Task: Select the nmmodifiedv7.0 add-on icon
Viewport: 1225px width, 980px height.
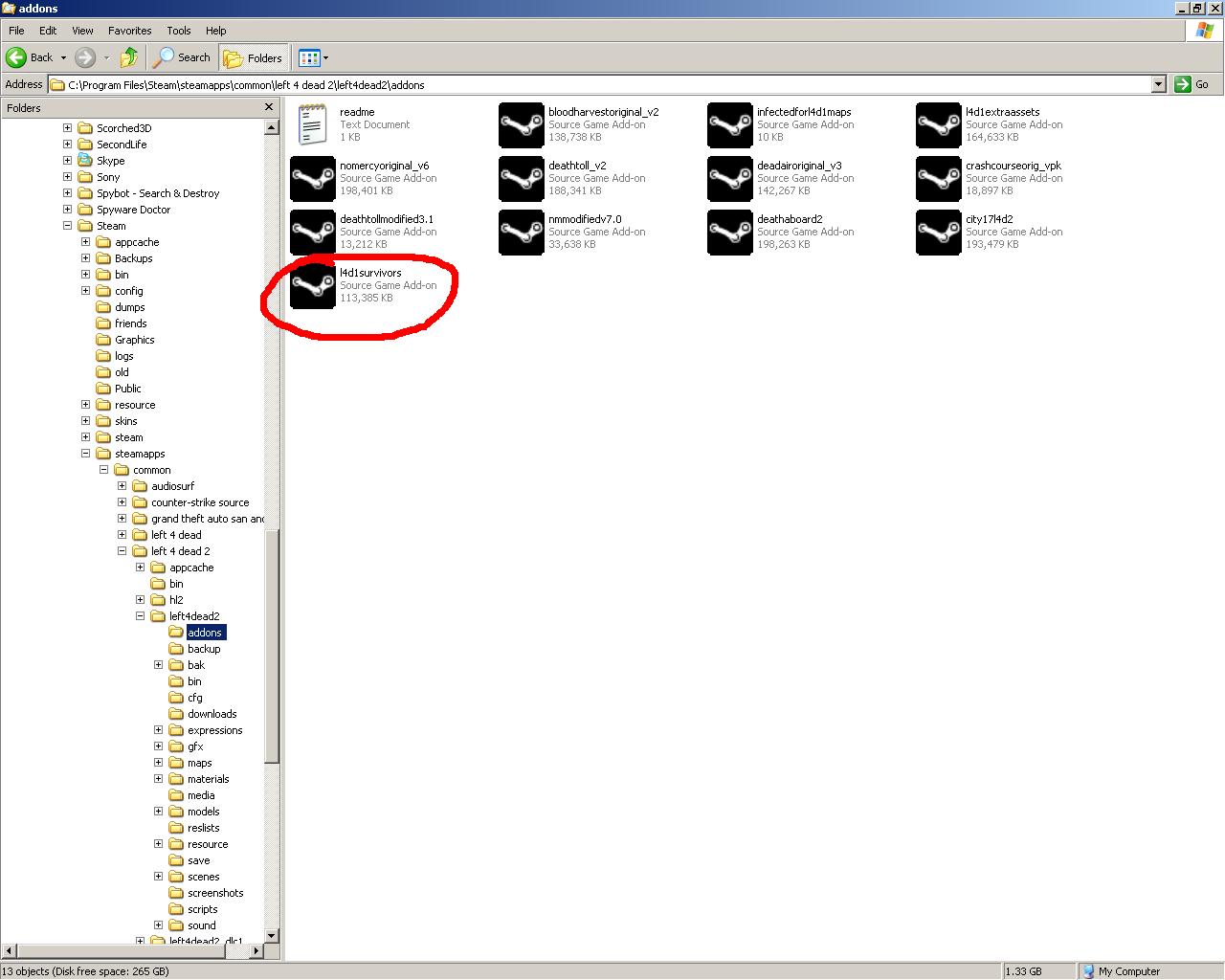Action: pyautogui.click(x=522, y=233)
